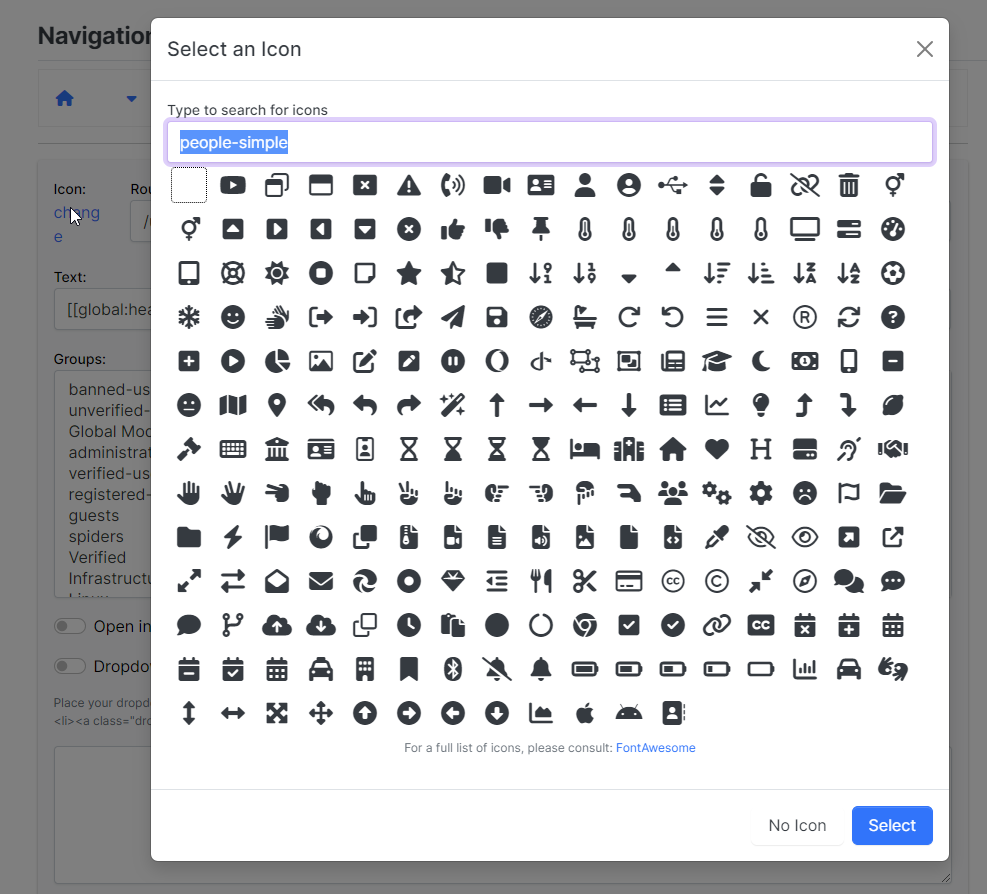Select the scissors icon
This screenshot has width=987, height=894.
585,581
